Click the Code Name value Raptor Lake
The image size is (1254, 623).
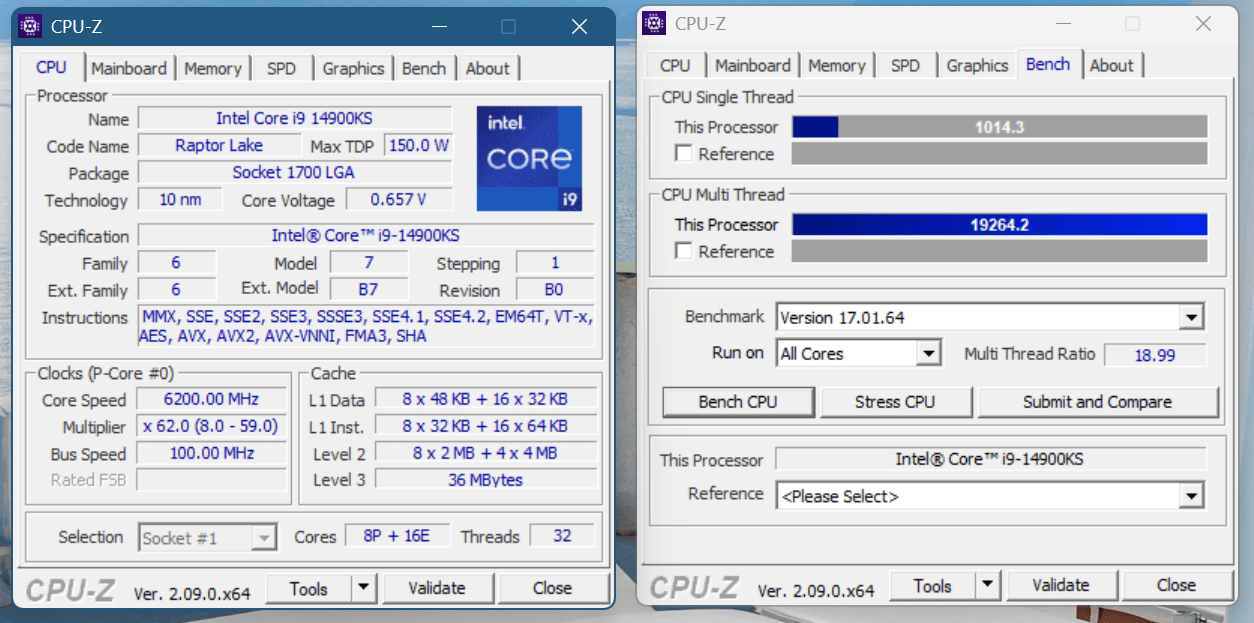pos(218,146)
